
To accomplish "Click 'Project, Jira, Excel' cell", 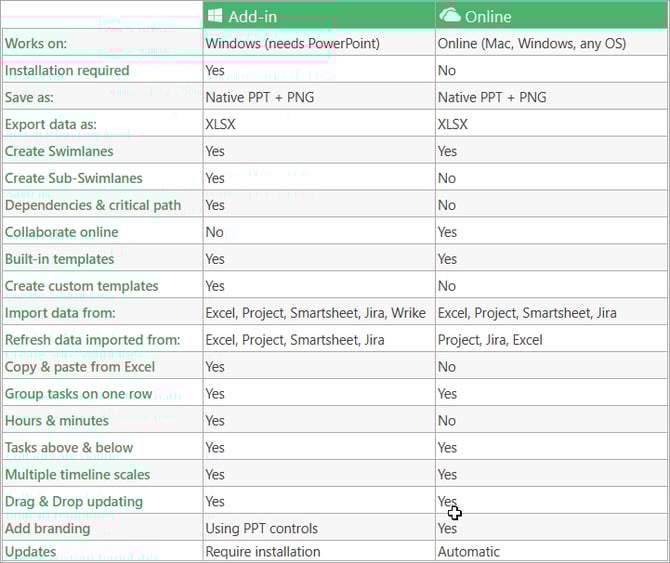I will coord(490,340).
